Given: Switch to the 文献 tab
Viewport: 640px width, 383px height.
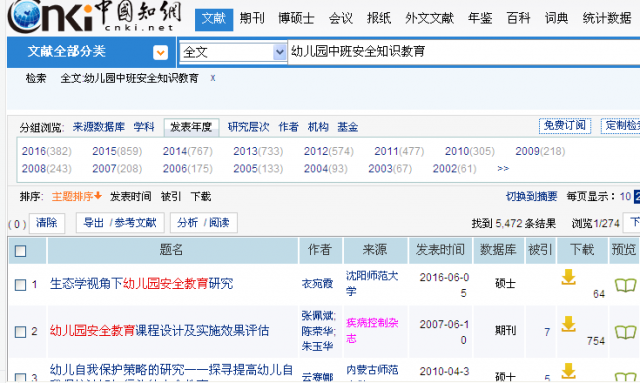Looking at the screenshot, I should (214, 19).
